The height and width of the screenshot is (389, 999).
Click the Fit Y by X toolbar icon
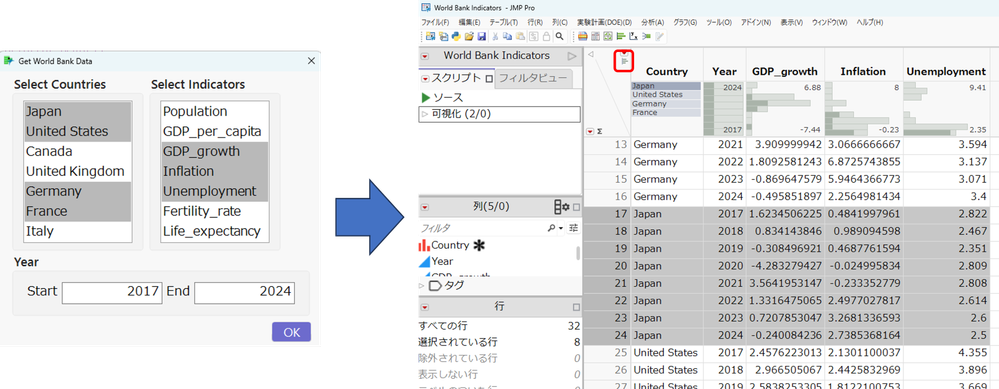pyautogui.click(x=634, y=36)
